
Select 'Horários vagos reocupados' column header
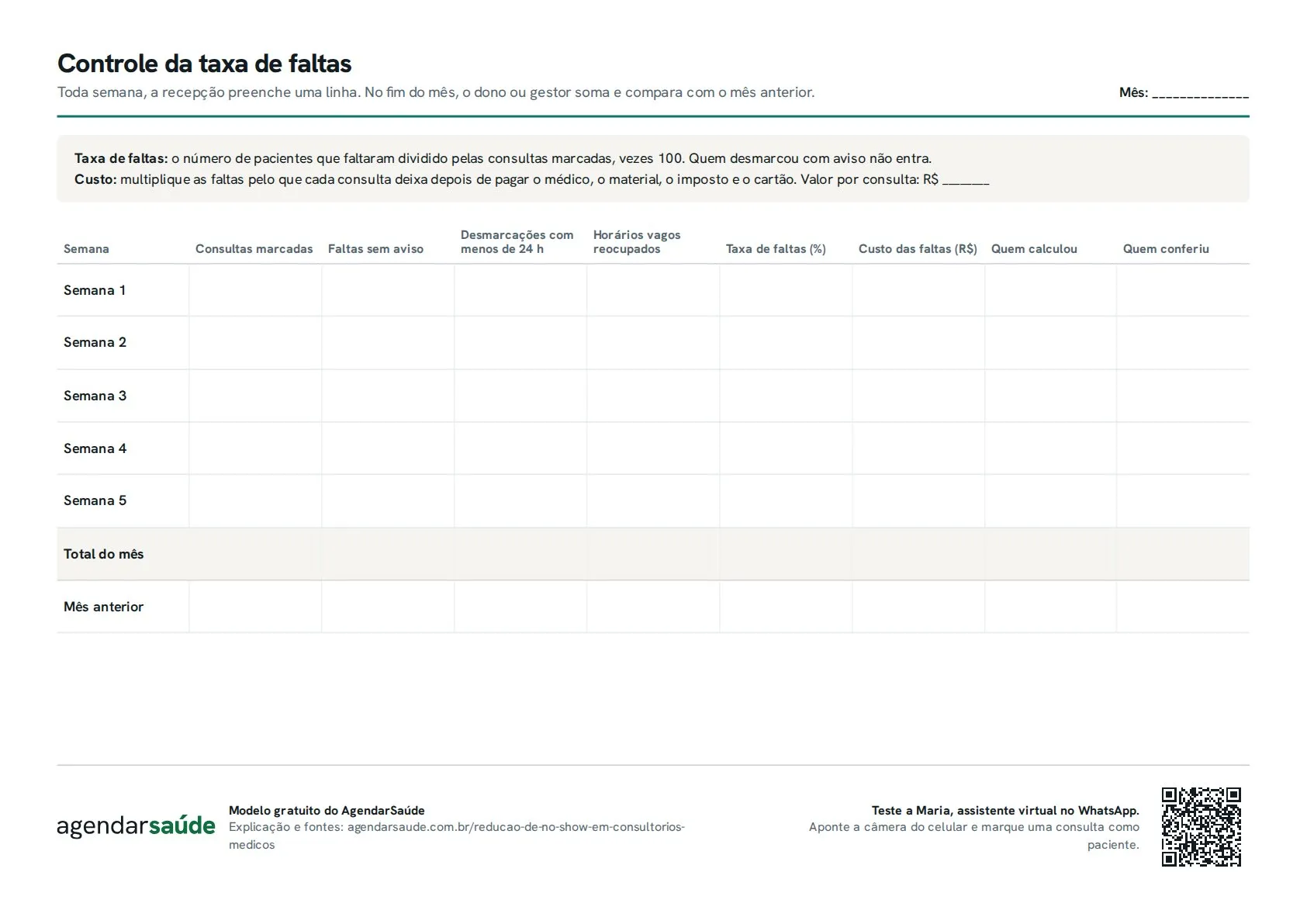(637, 242)
